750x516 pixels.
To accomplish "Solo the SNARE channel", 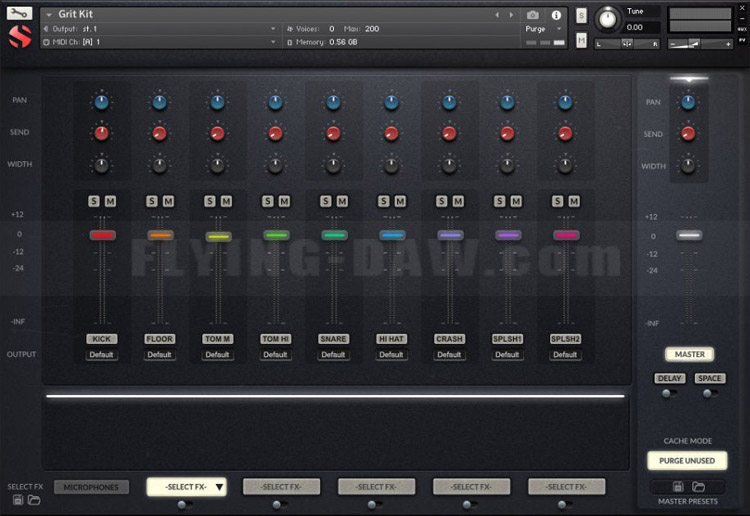I will (x=326, y=201).
